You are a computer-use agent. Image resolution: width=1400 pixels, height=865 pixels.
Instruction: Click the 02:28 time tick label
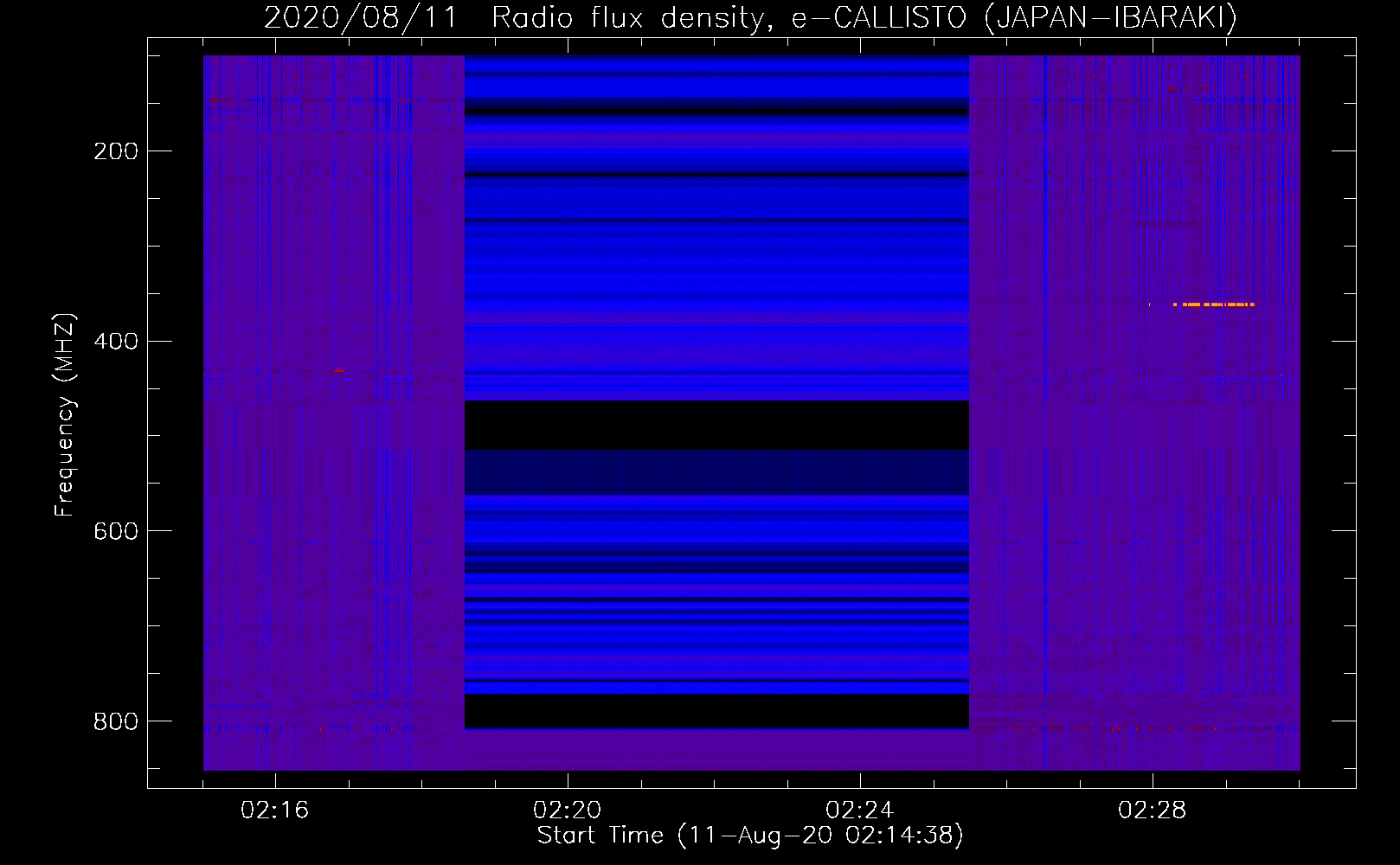coord(1153,811)
